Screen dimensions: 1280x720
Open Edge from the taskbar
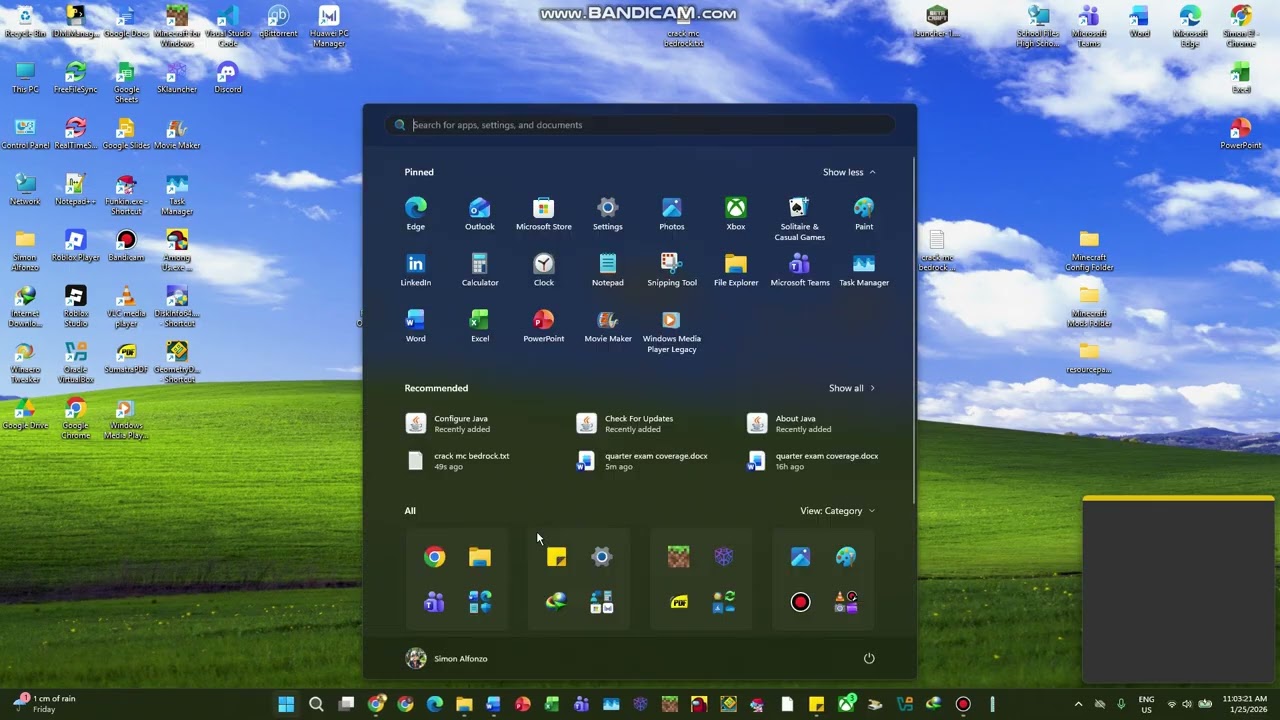pyautogui.click(x=434, y=704)
